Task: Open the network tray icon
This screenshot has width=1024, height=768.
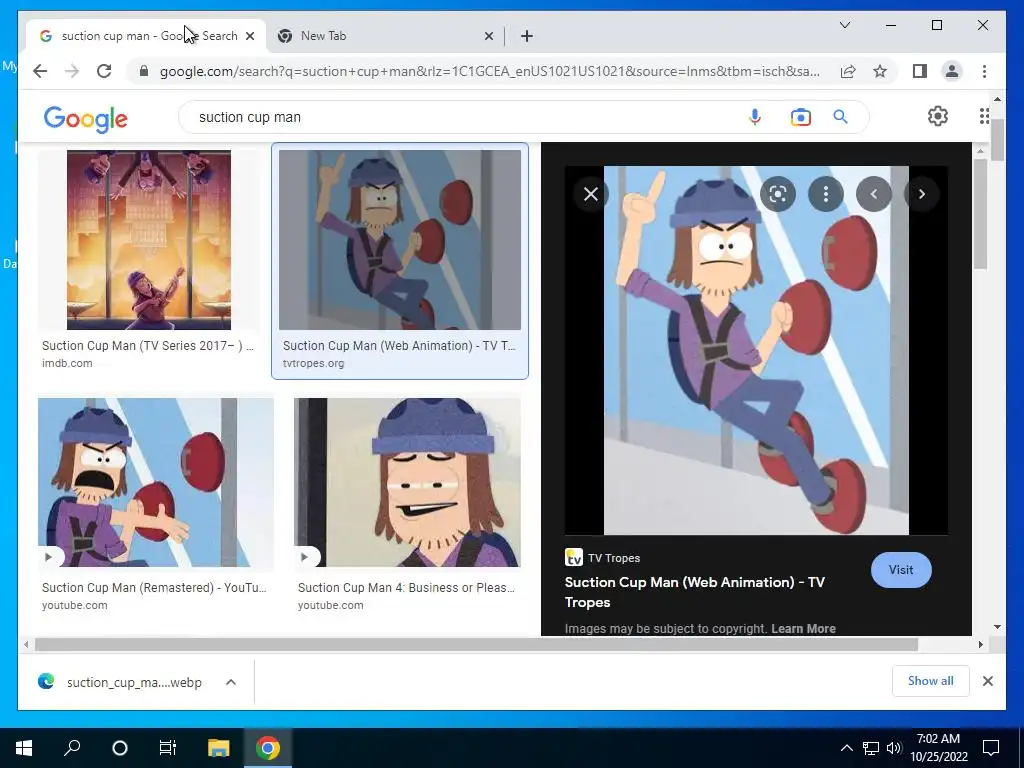Action: point(871,748)
